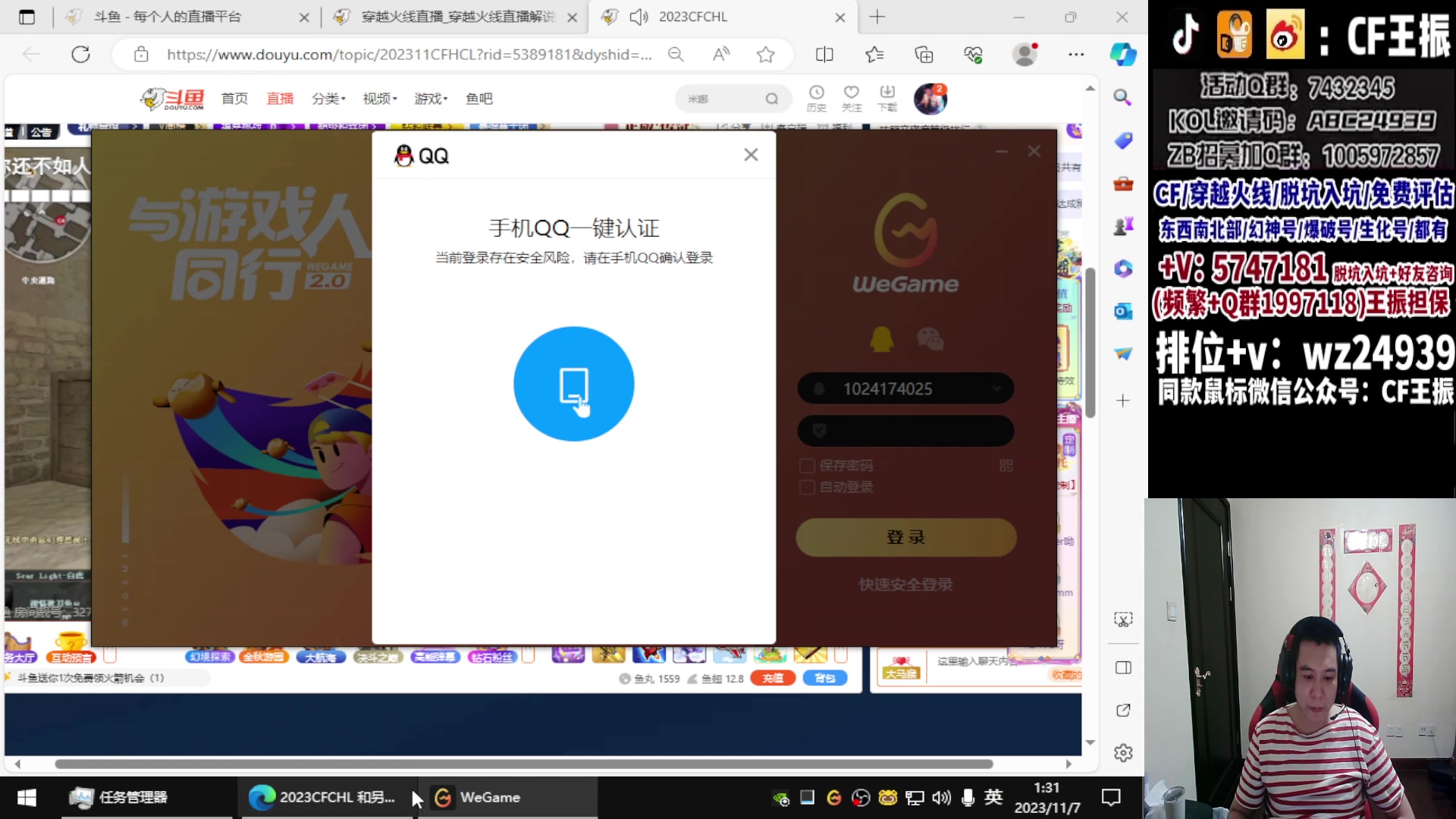Minimize the WeGame login window
This screenshot has height=819, width=1456.
(x=1002, y=152)
